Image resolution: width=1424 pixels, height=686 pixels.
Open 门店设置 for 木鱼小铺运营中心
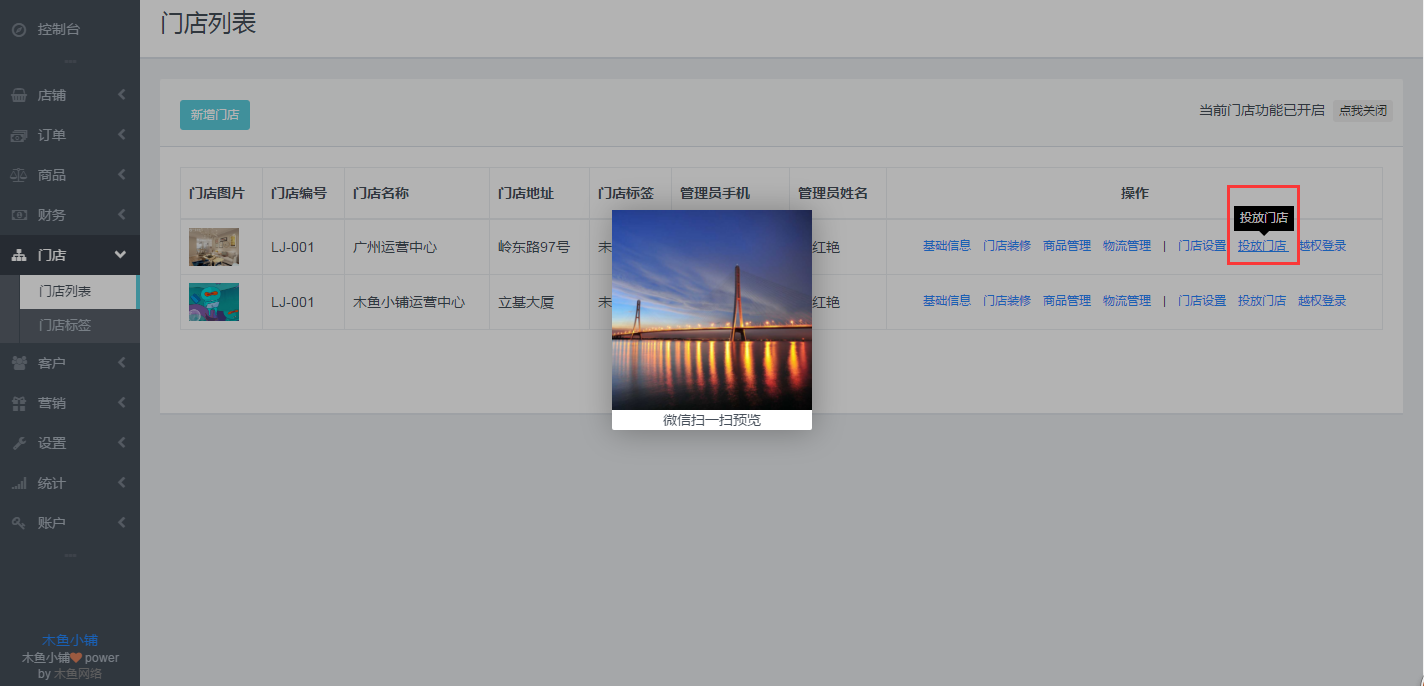click(1202, 301)
